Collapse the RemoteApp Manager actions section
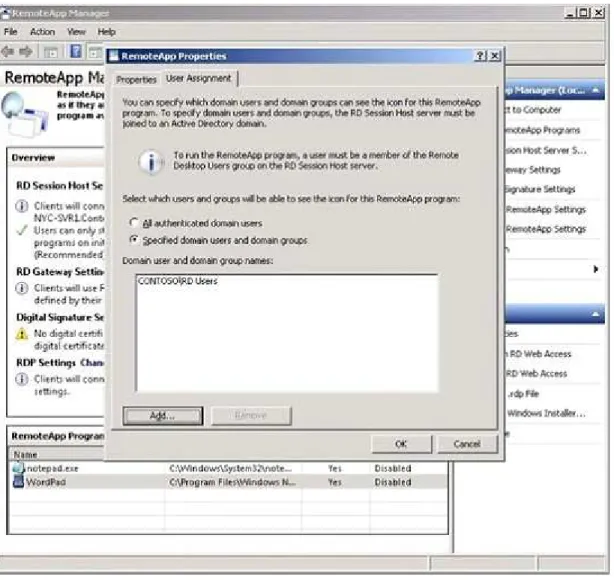This screenshot has width=614, height=580. point(596,90)
